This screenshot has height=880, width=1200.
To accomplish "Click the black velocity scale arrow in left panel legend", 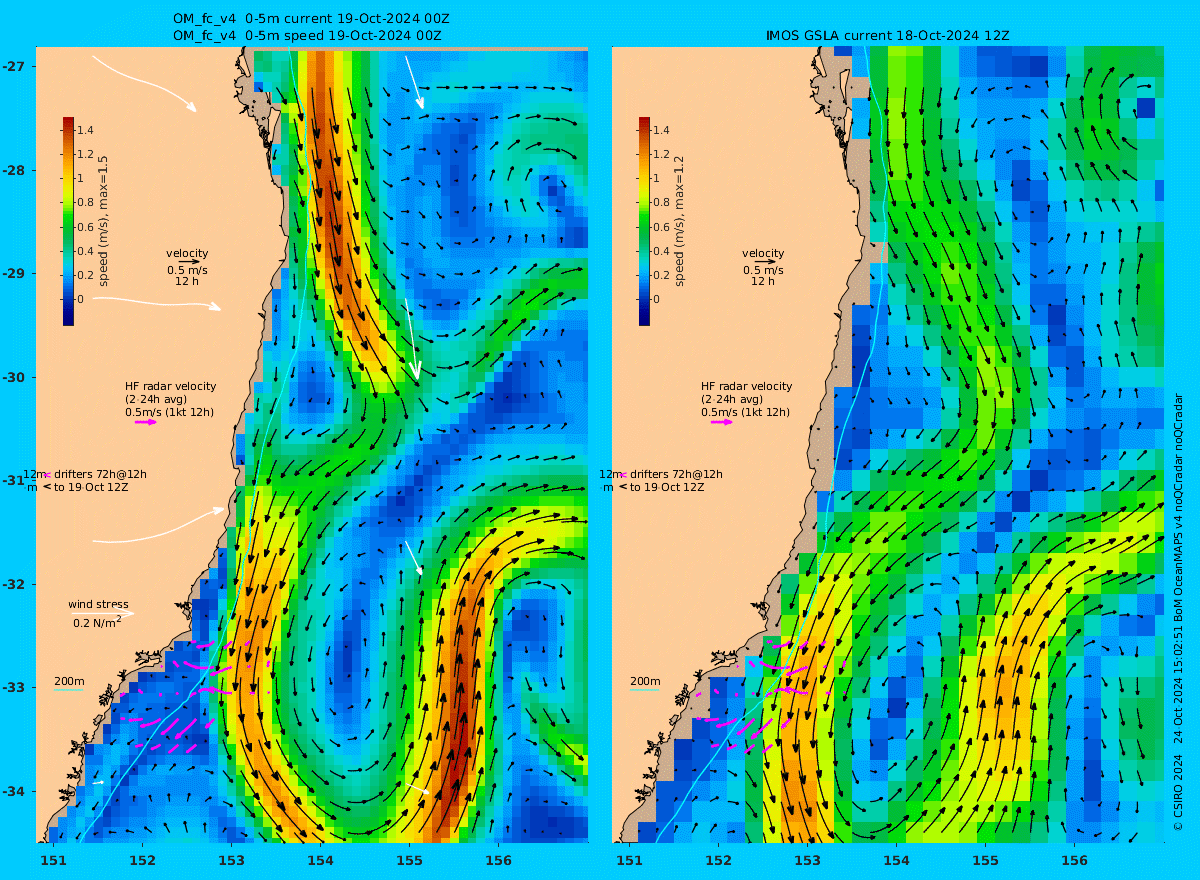I will click(x=188, y=262).
